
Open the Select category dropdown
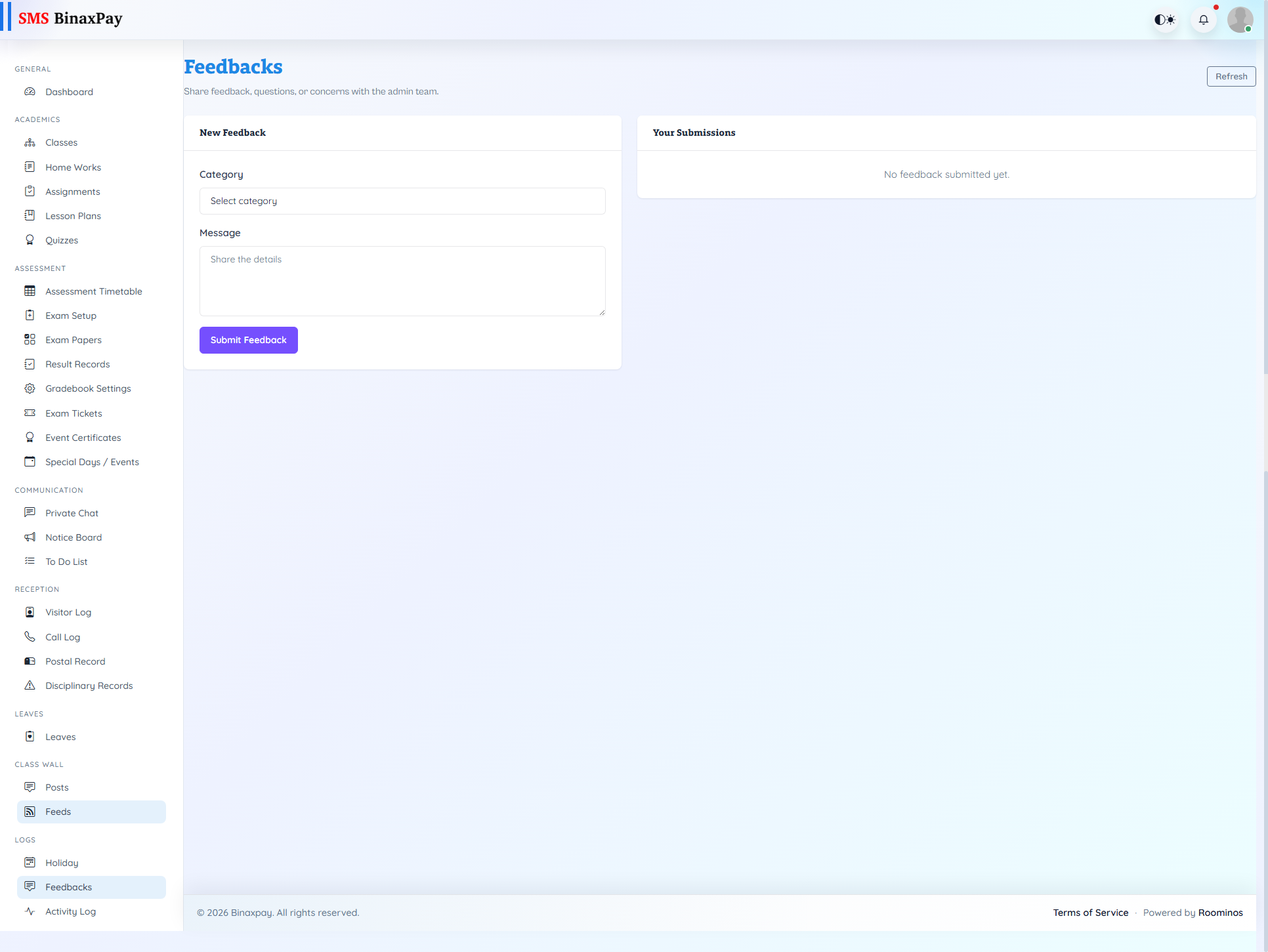(402, 201)
